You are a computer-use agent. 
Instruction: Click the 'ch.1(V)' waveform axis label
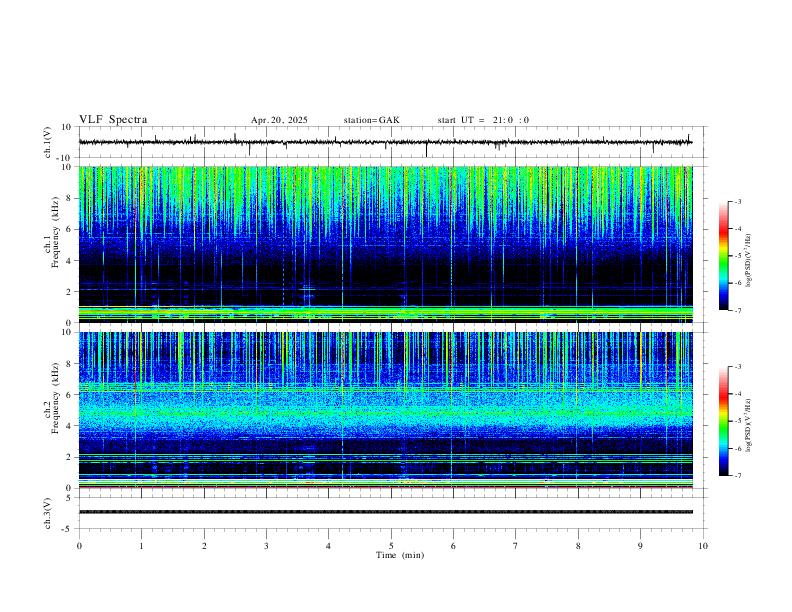(48, 142)
